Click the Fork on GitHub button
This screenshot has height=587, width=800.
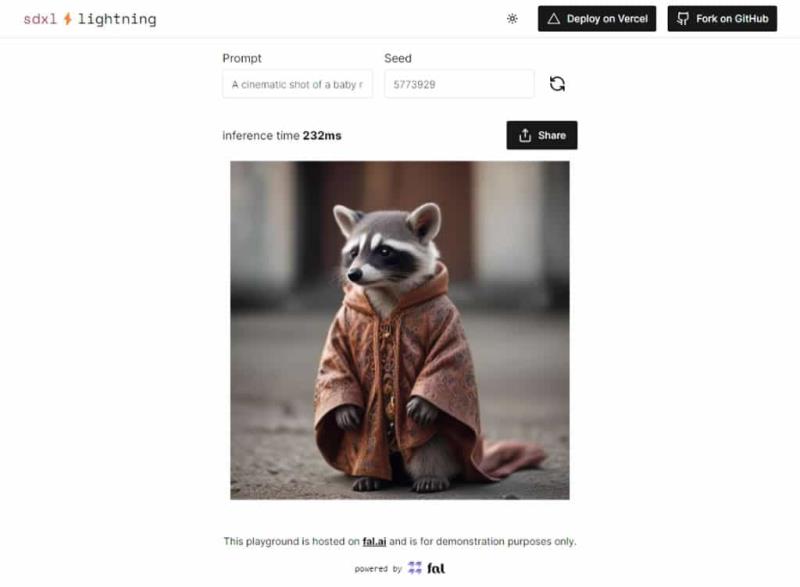(722, 19)
